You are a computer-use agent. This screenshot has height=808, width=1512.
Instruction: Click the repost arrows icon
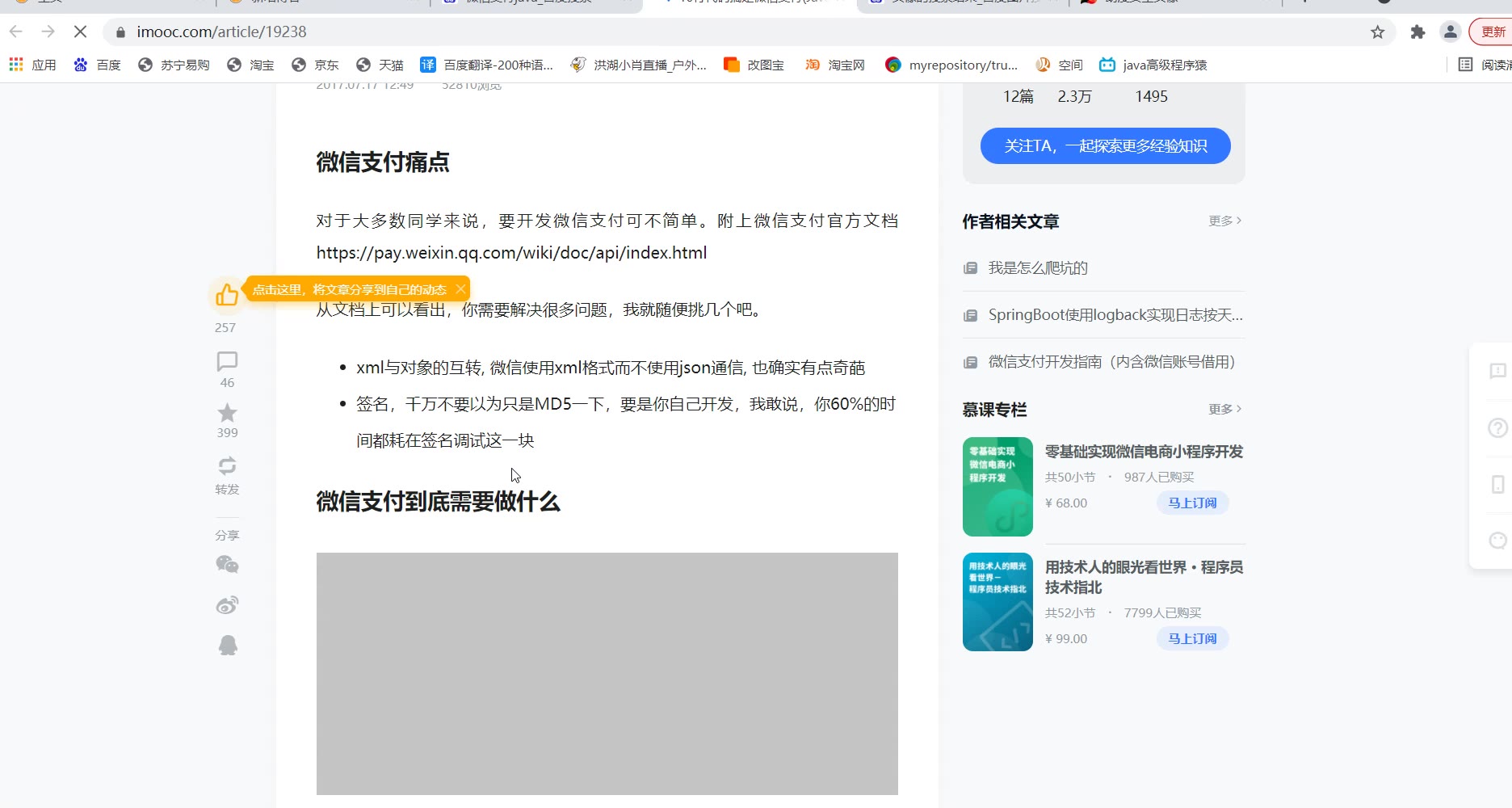pos(227,465)
